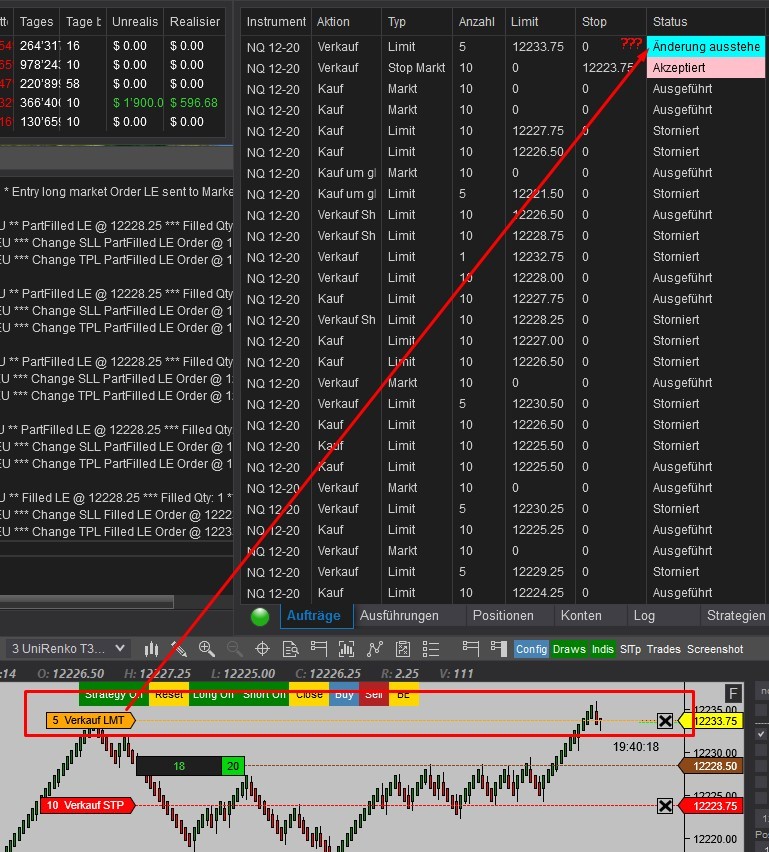This screenshot has width=769, height=852.
Task: Click the filled flag icon left of Config
Action: [x=498, y=648]
